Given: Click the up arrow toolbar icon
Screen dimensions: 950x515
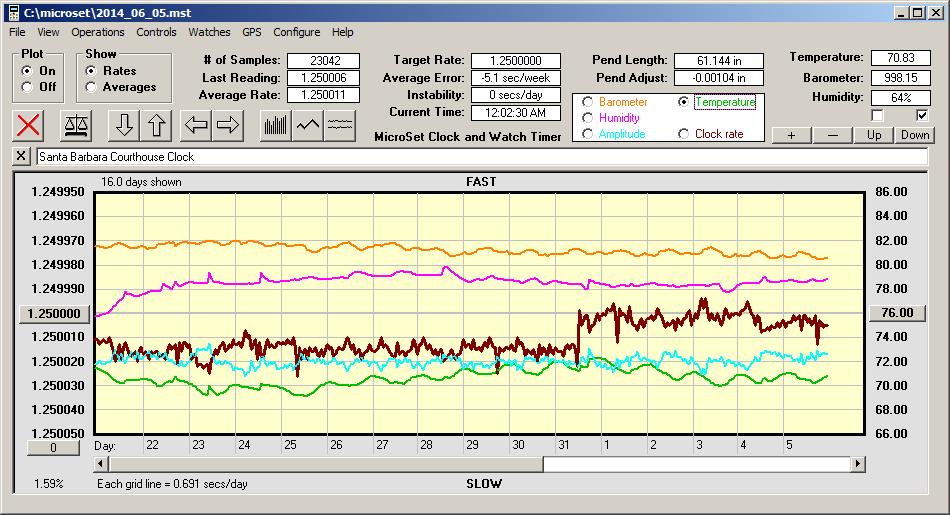Looking at the screenshot, I should (156, 125).
